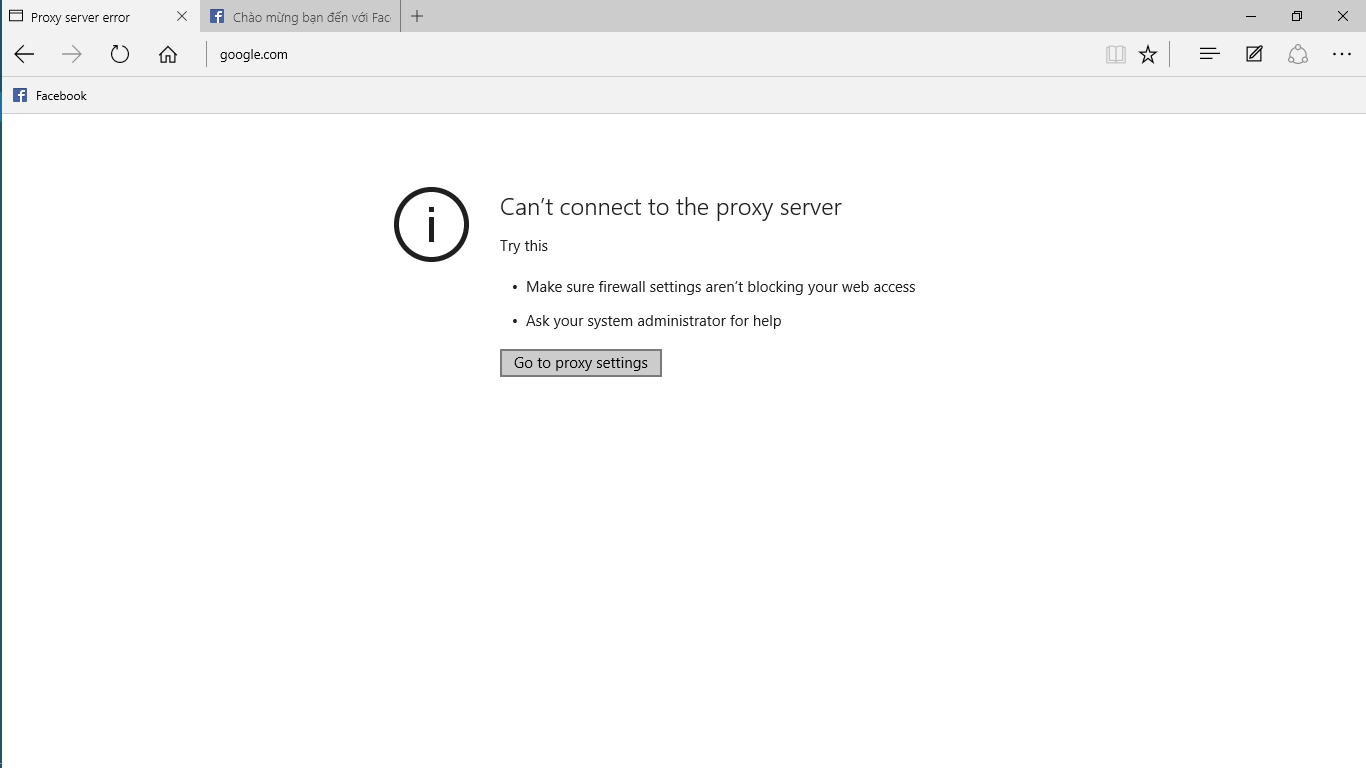Go to the Home page icon

coord(168,55)
